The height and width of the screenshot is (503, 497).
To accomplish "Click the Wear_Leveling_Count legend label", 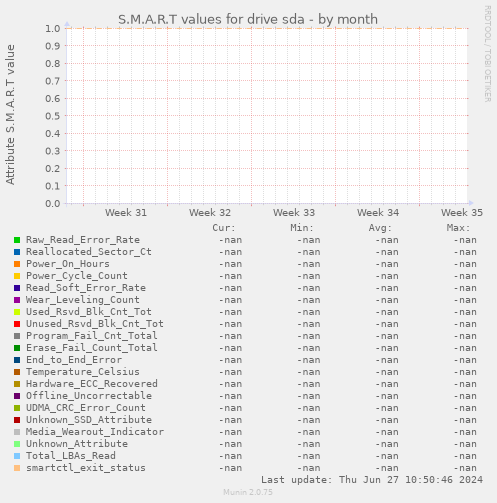I will click(x=83, y=300).
